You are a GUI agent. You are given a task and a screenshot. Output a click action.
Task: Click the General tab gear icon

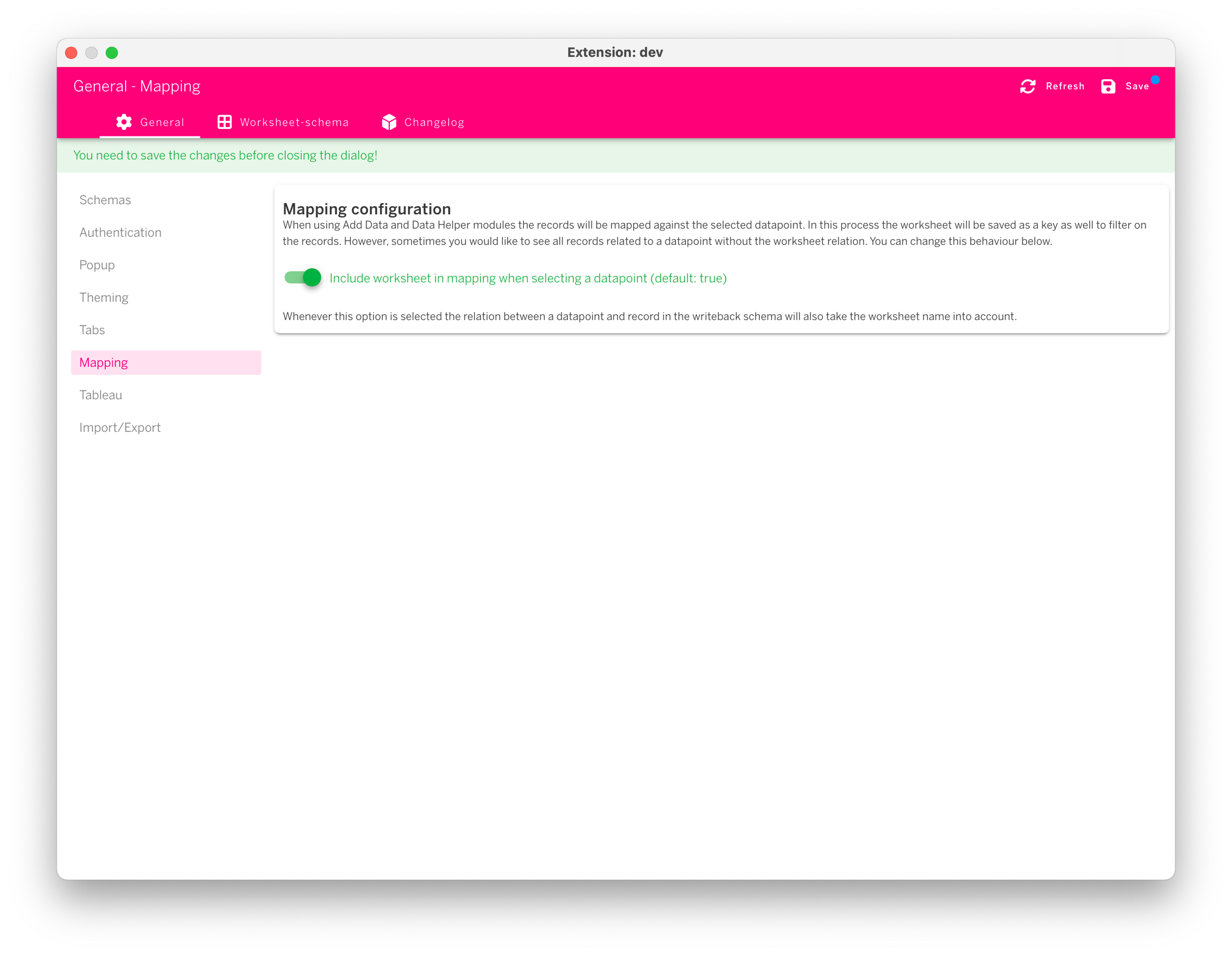pos(124,122)
